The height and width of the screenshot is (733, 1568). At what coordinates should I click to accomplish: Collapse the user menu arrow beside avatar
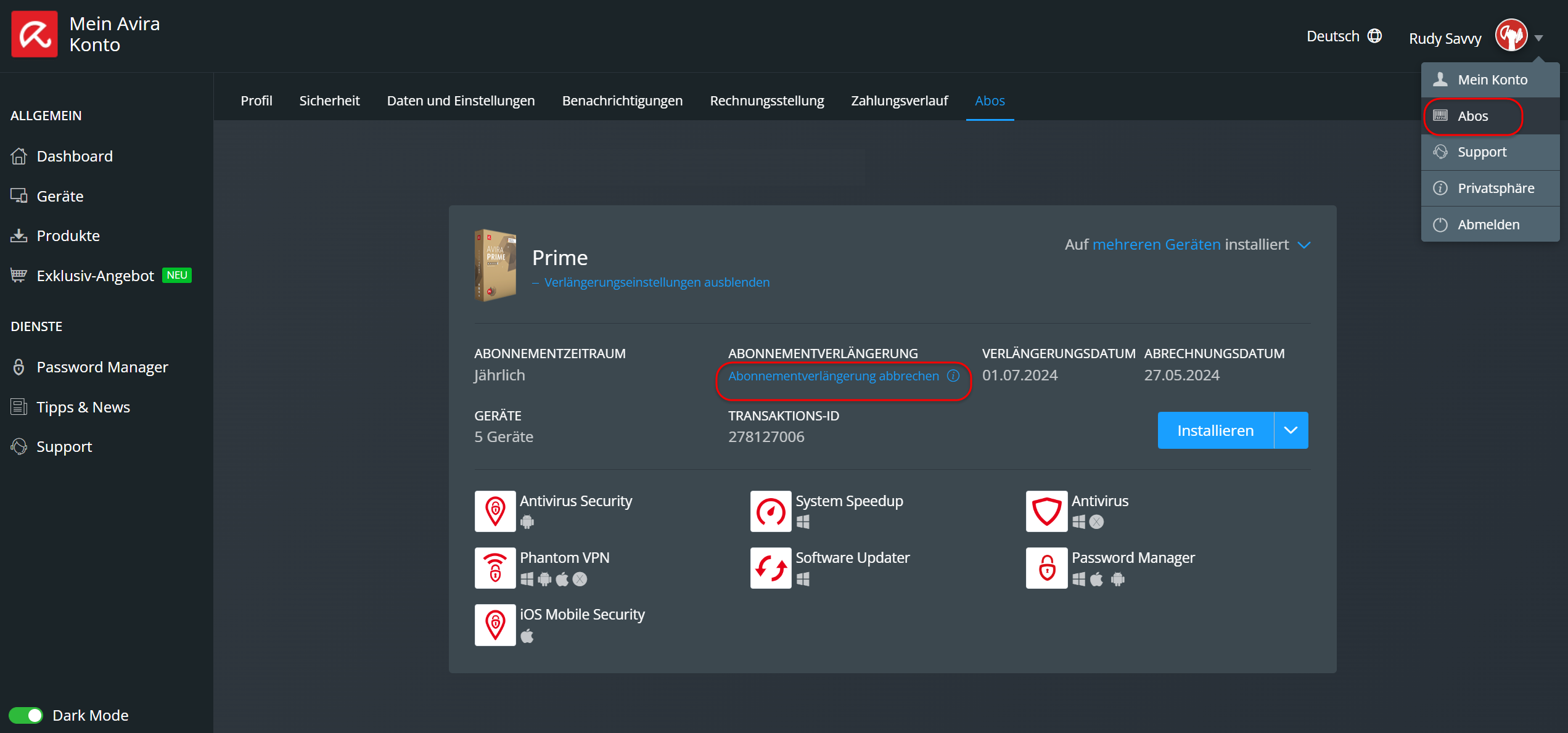[1539, 38]
